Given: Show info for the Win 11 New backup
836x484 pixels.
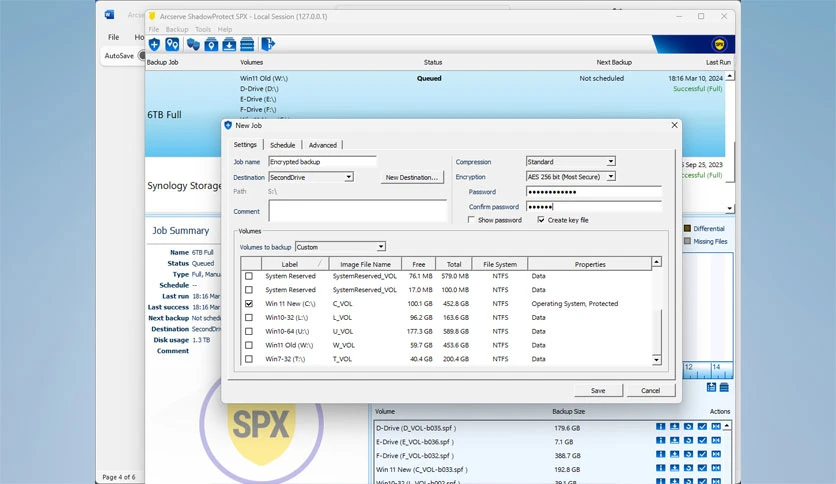Looking at the screenshot, I should coord(661,468).
